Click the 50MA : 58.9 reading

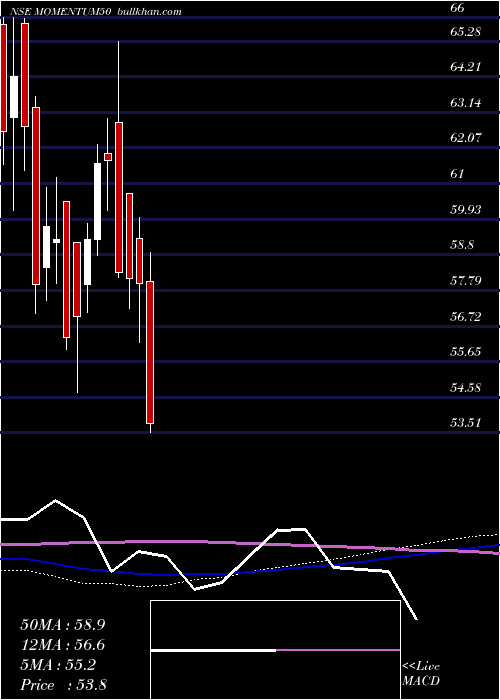pos(63,625)
